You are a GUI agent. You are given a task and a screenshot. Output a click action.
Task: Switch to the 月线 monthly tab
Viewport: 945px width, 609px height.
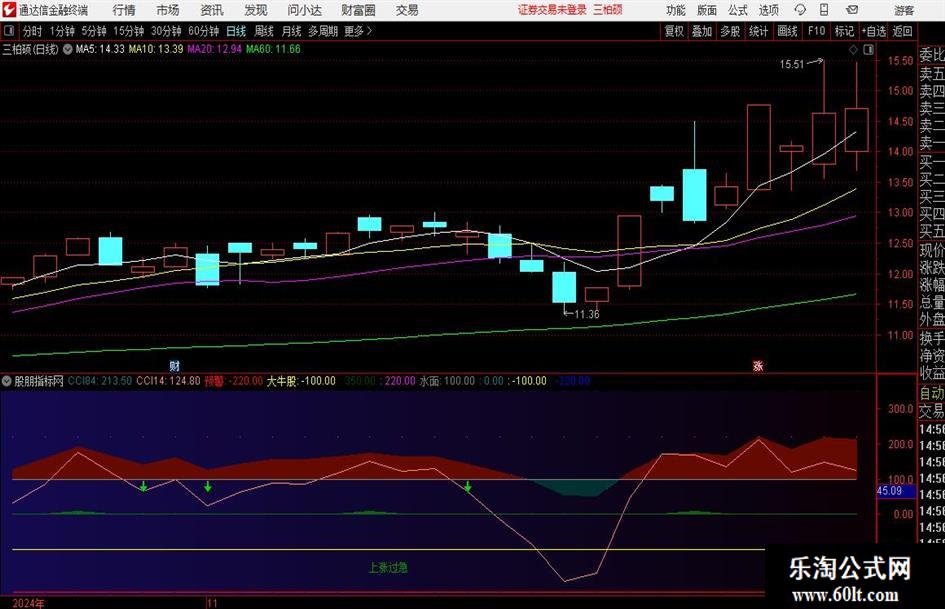292,31
